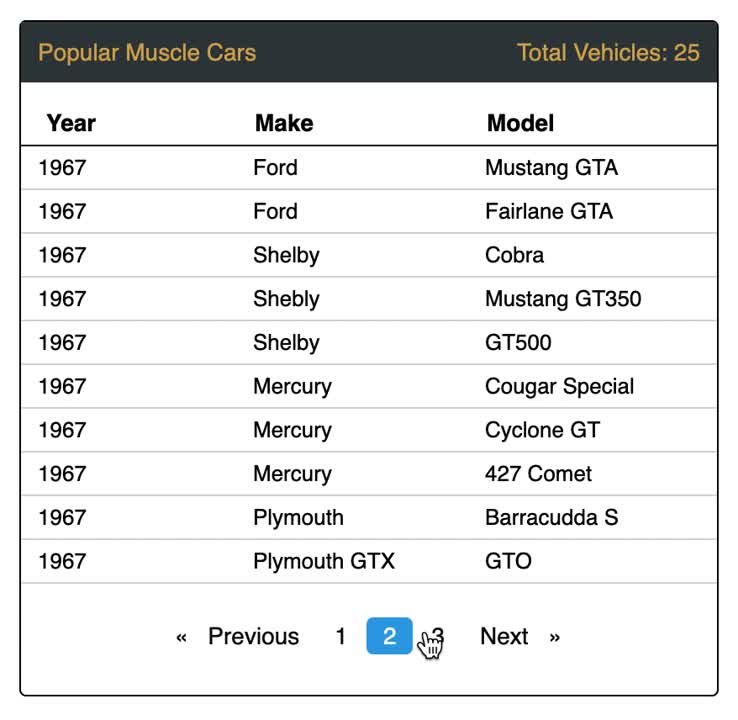Select the Fairlane GTA row
The width and height of the screenshot is (738, 720).
[x=369, y=211]
